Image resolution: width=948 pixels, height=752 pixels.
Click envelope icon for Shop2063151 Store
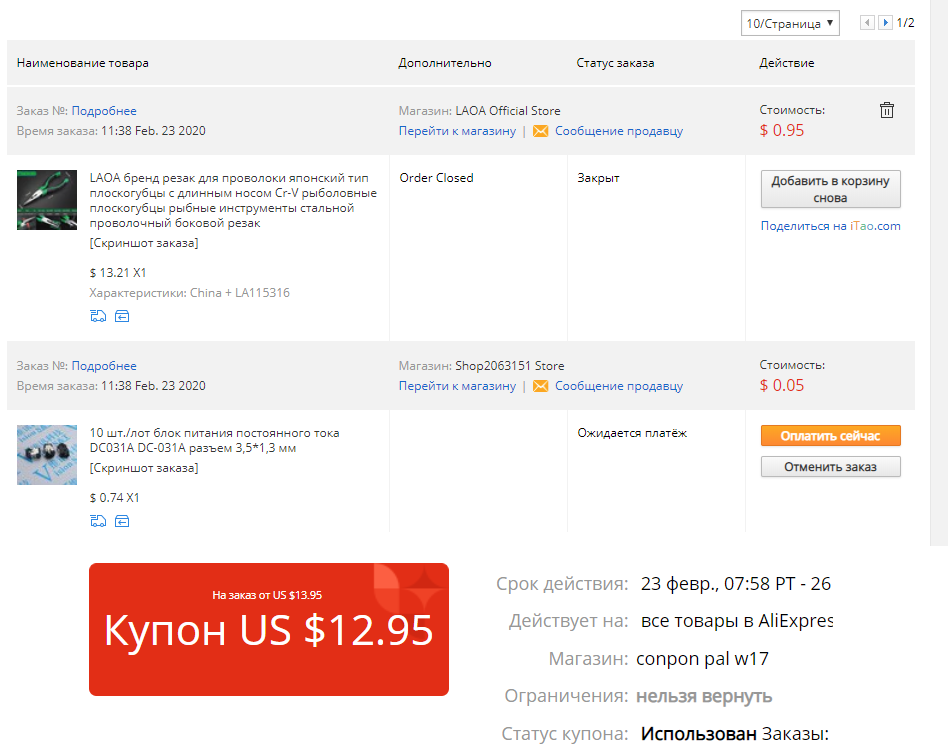point(541,386)
